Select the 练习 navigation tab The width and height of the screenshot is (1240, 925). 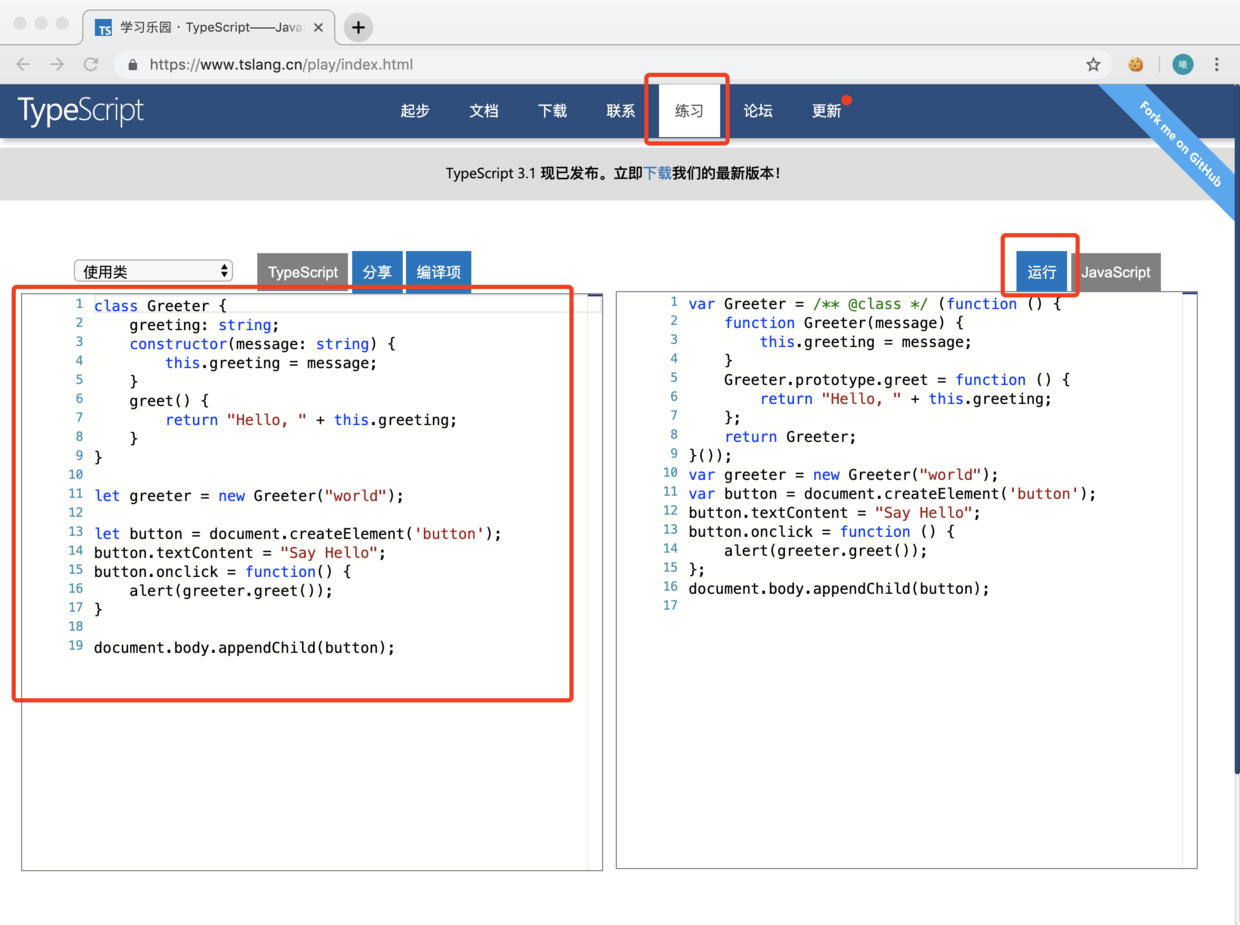(x=686, y=111)
